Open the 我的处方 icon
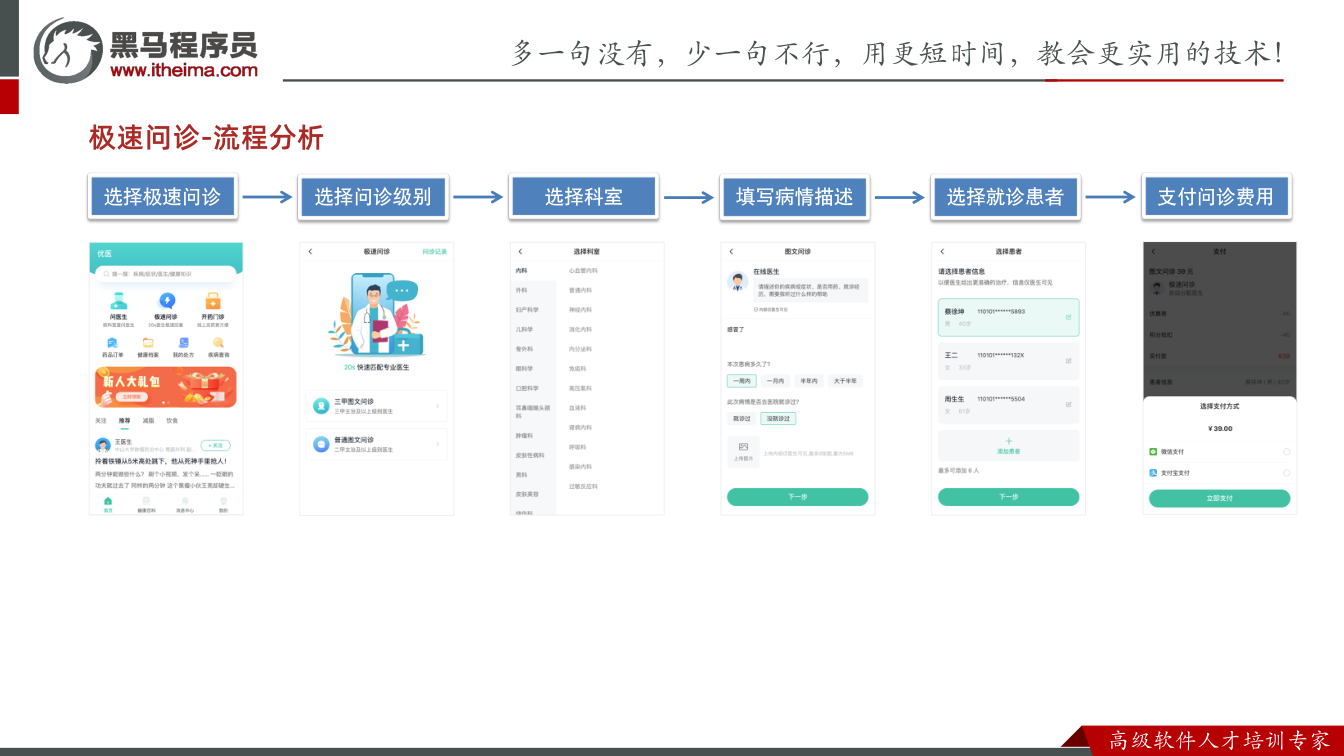 pyautogui.click(x=184, y=343)
